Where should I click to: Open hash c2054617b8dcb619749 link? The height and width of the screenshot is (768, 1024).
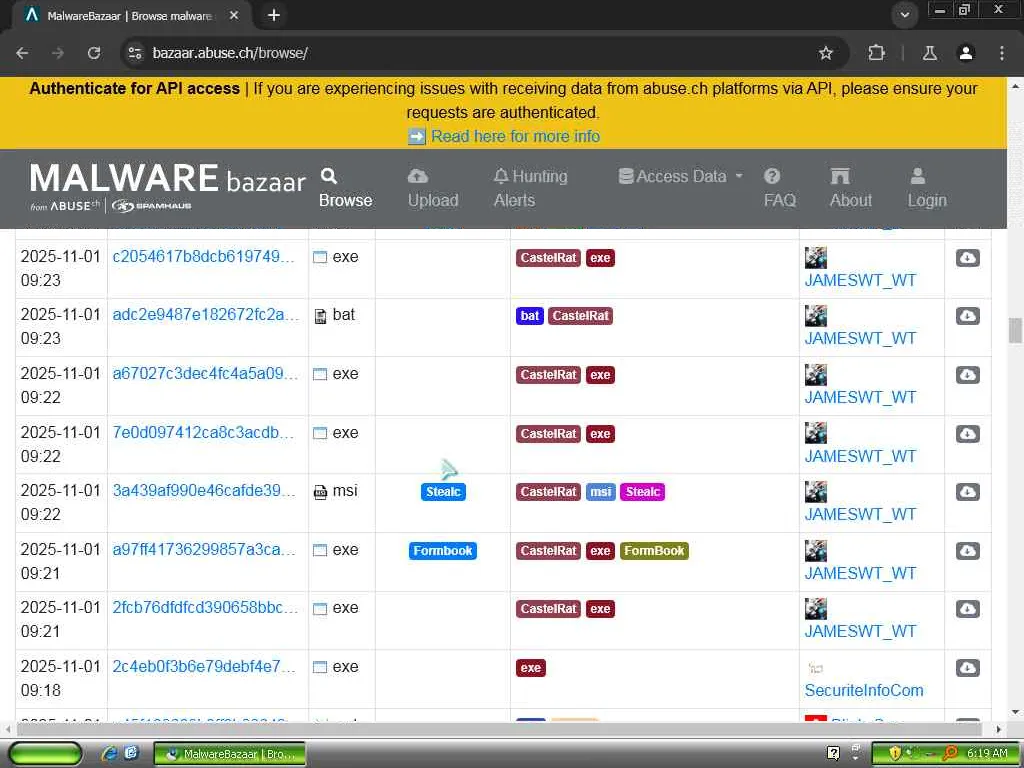pos(203,257)
